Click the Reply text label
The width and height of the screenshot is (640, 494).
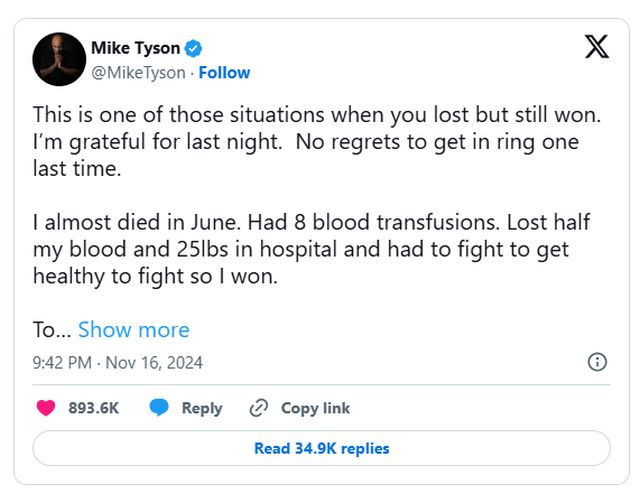point(202,408)
